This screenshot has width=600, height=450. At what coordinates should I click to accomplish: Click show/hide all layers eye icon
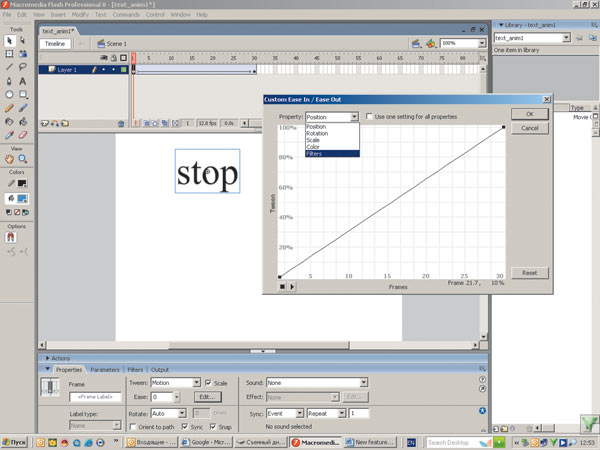coord(104,58)
